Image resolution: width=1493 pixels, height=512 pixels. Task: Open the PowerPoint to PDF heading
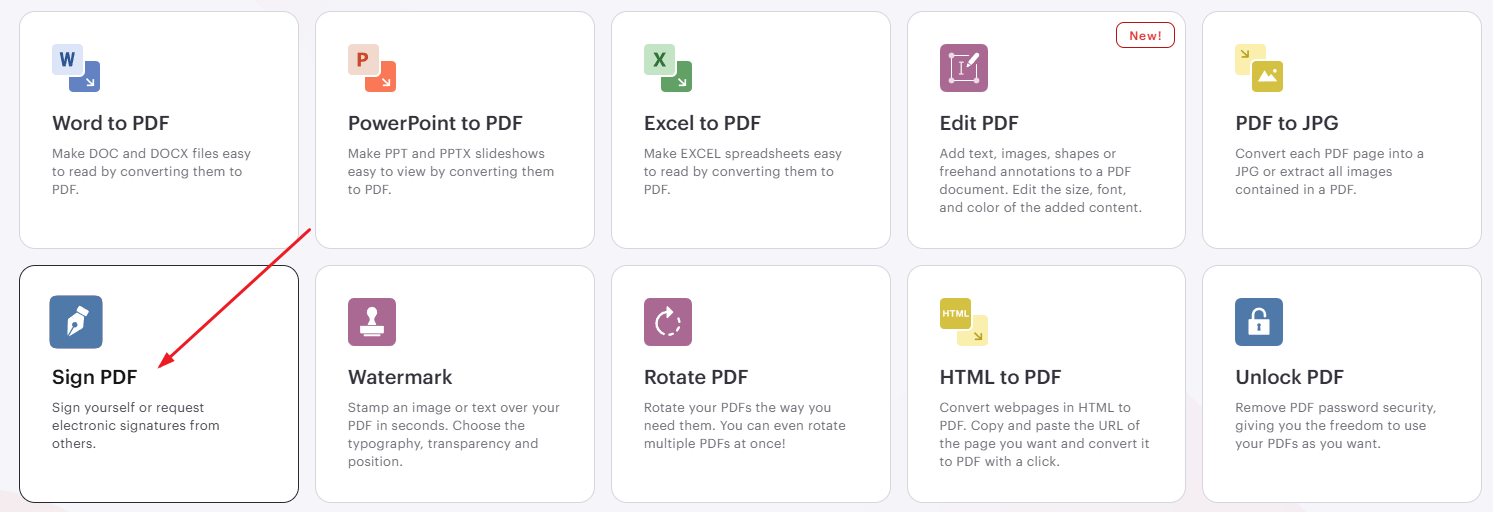[435, 124]
